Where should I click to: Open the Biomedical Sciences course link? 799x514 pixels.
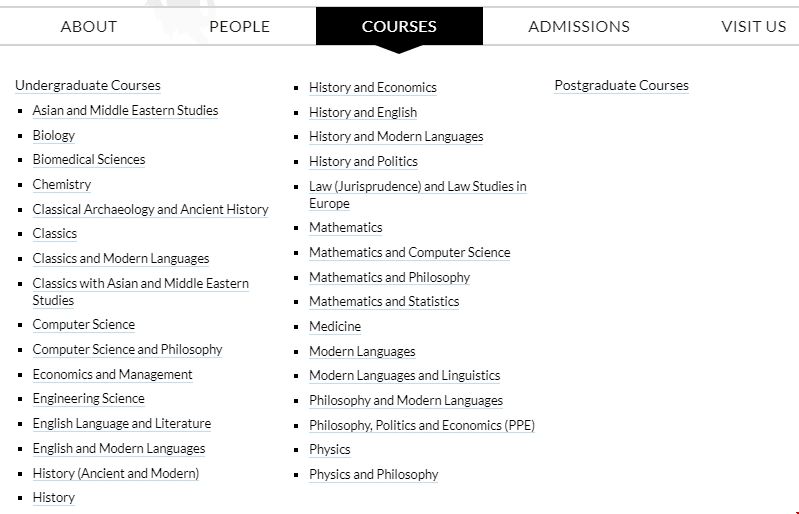click(x=89, y=160)
